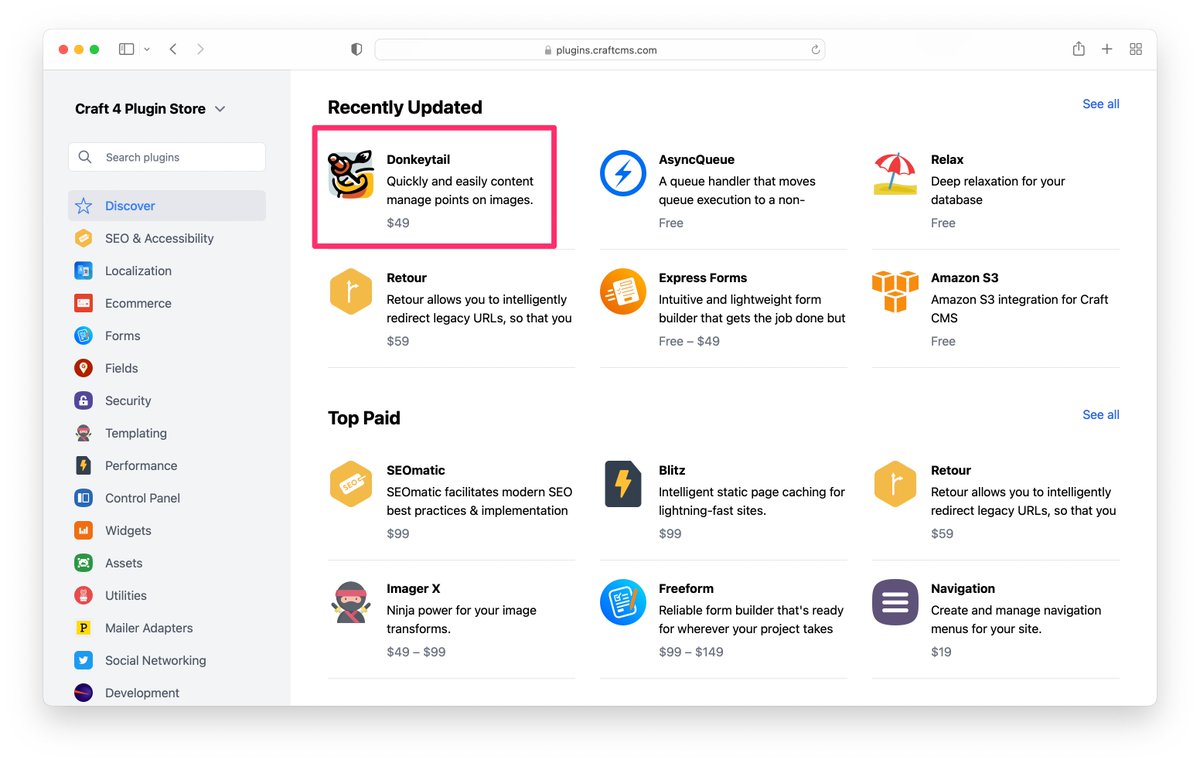Click the privacy shield icon
Image resolution: width=1200 pixels, height=763 pixels.
(357, 49)
